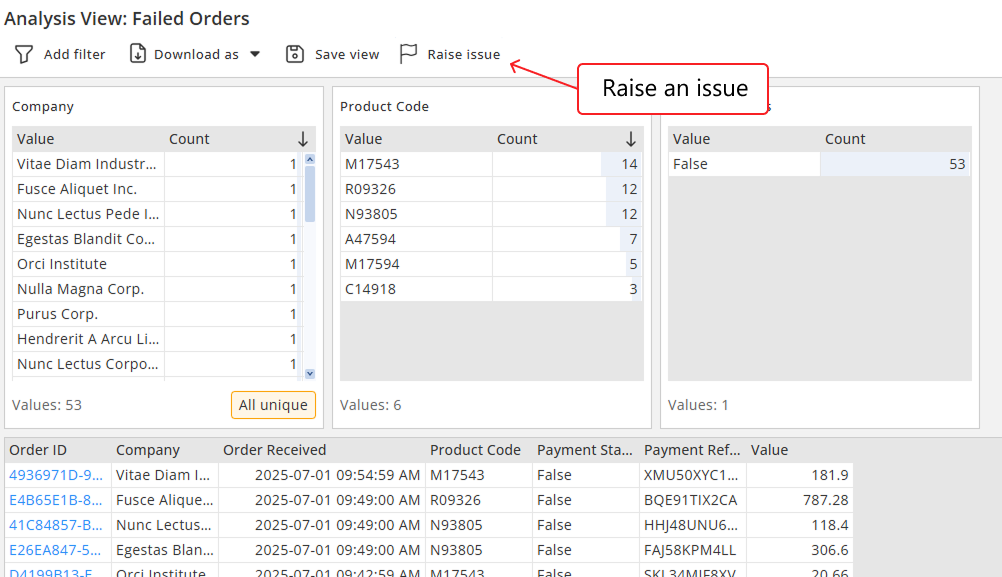Select the orders table Product Code header
Viewport: 1002px width, 577px height.
pyautogui.click(x=479, y=450)
